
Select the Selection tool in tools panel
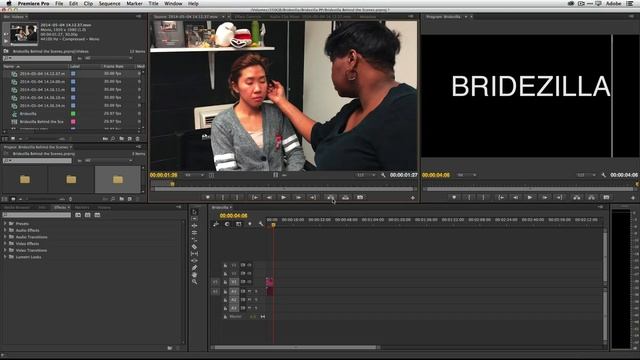click(195, 211)
